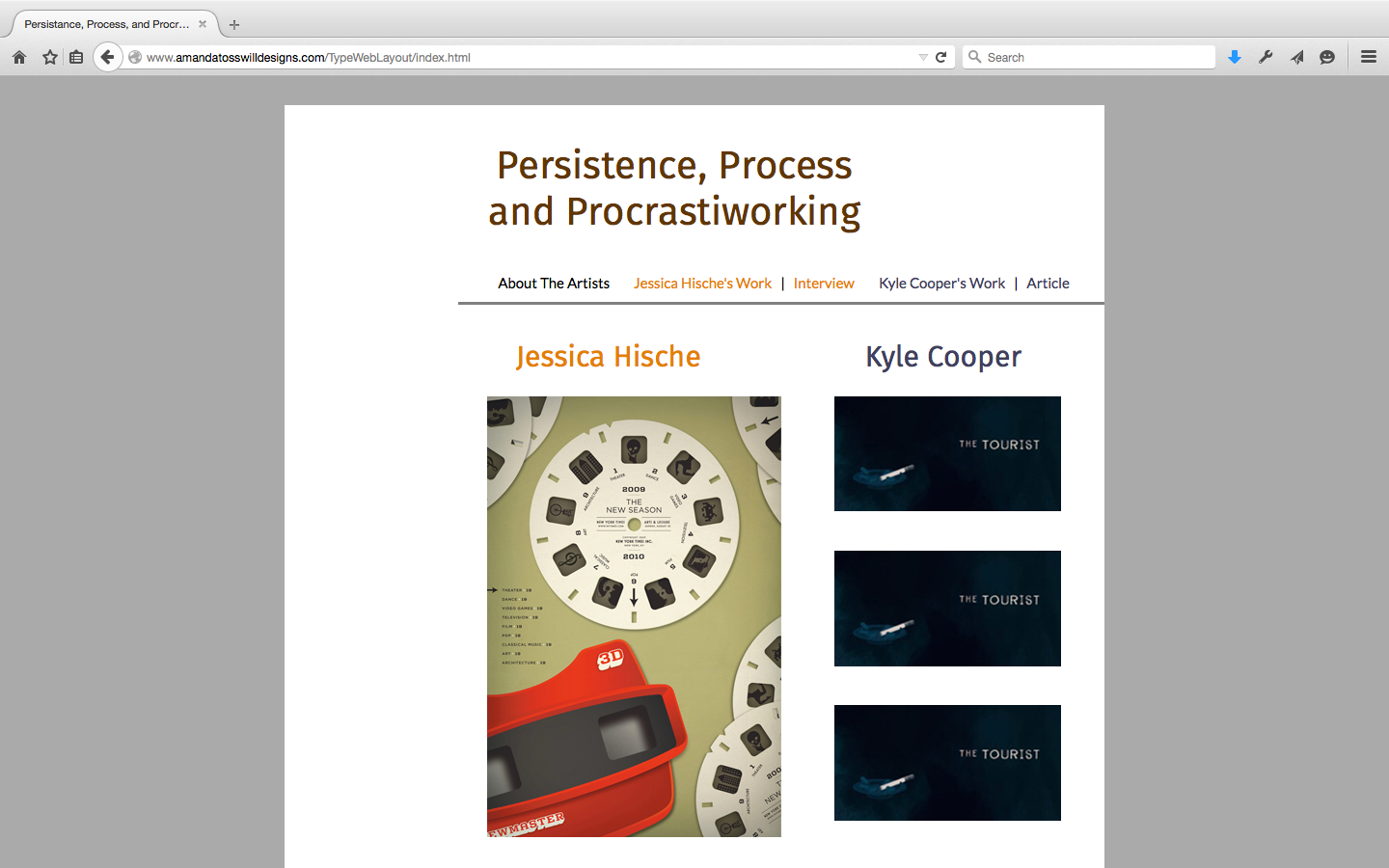
Task: Open the Downloads arrow icon
Action: 1235,57
